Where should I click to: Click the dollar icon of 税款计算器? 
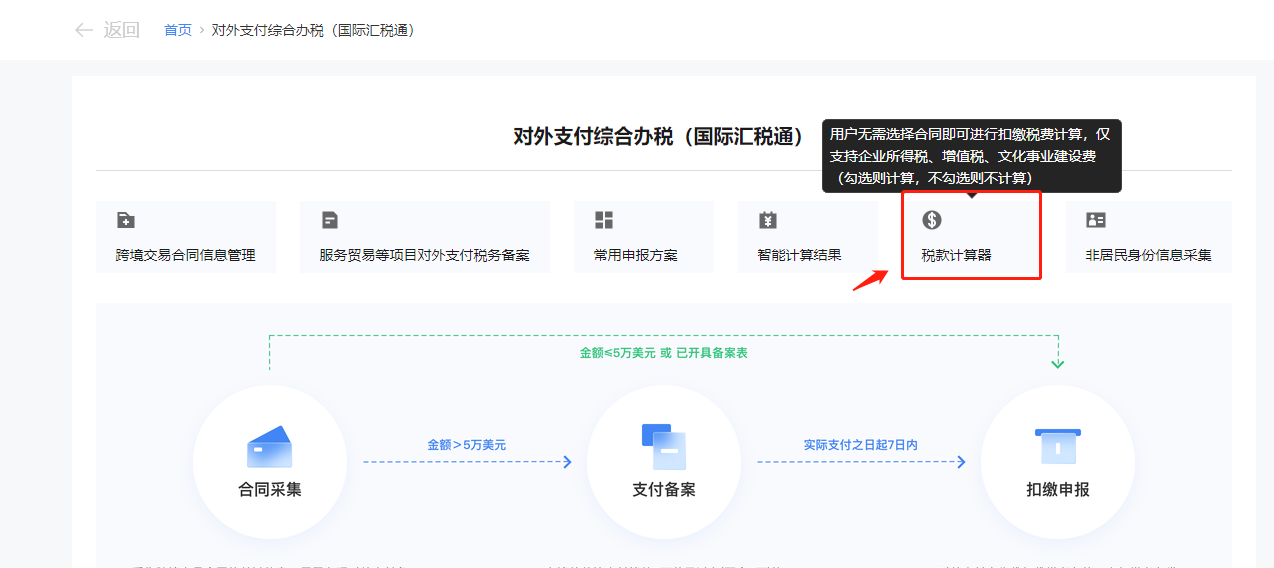coord(932,220)
